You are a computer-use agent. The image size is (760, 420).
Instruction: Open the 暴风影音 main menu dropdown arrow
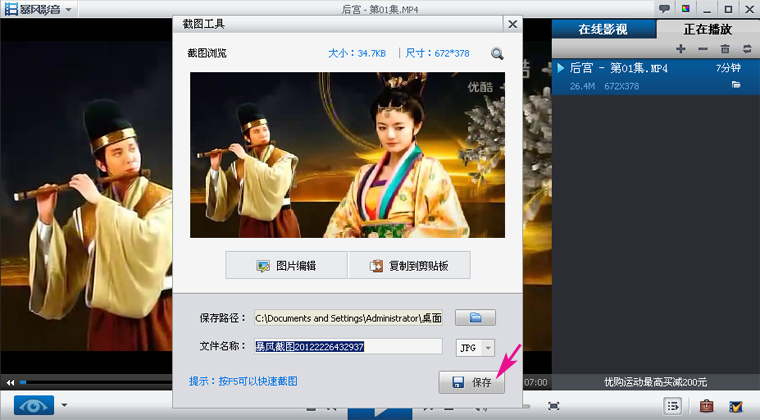click(x=68, y=10)
